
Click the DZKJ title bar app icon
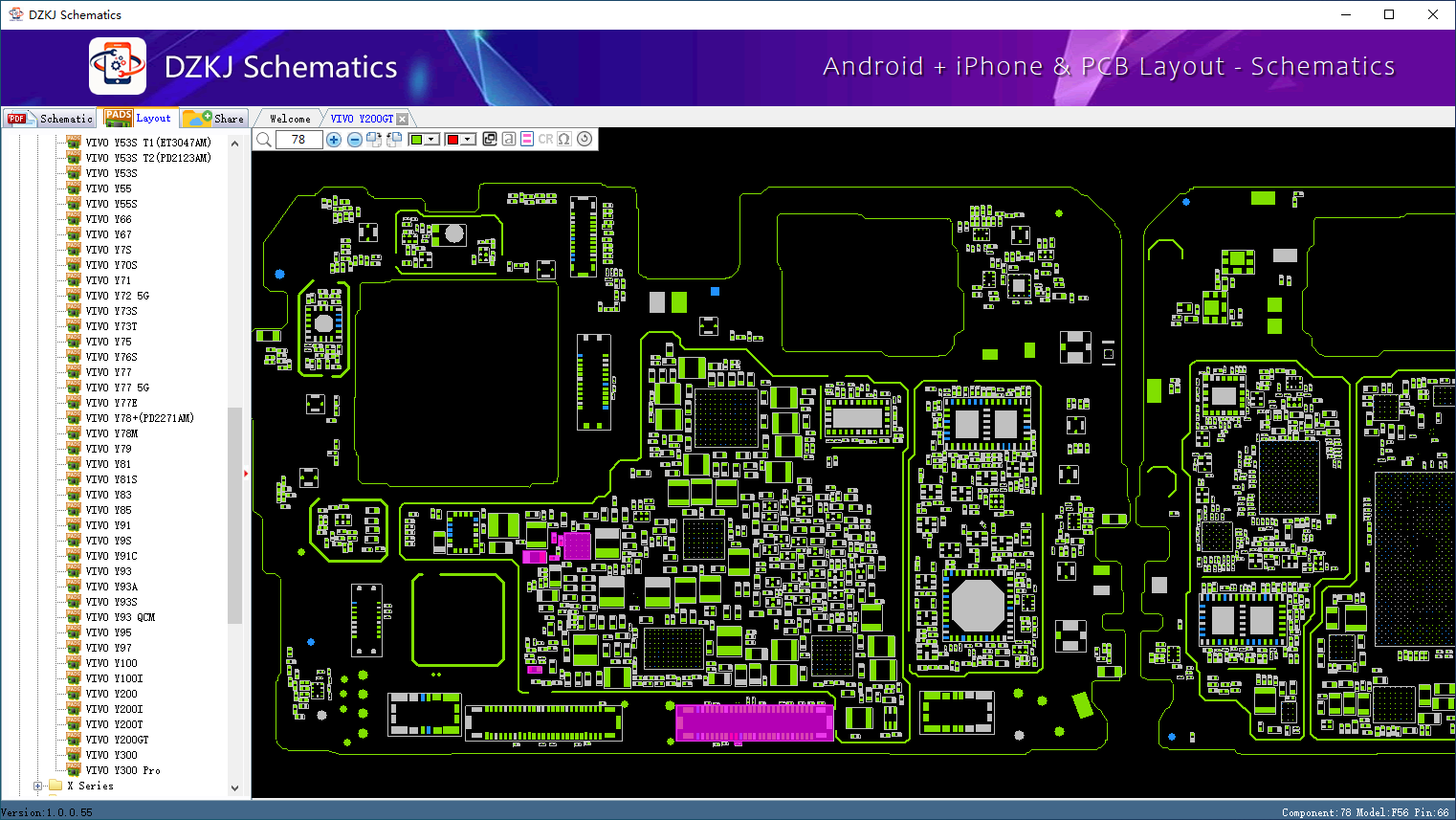tap(15, 14)
